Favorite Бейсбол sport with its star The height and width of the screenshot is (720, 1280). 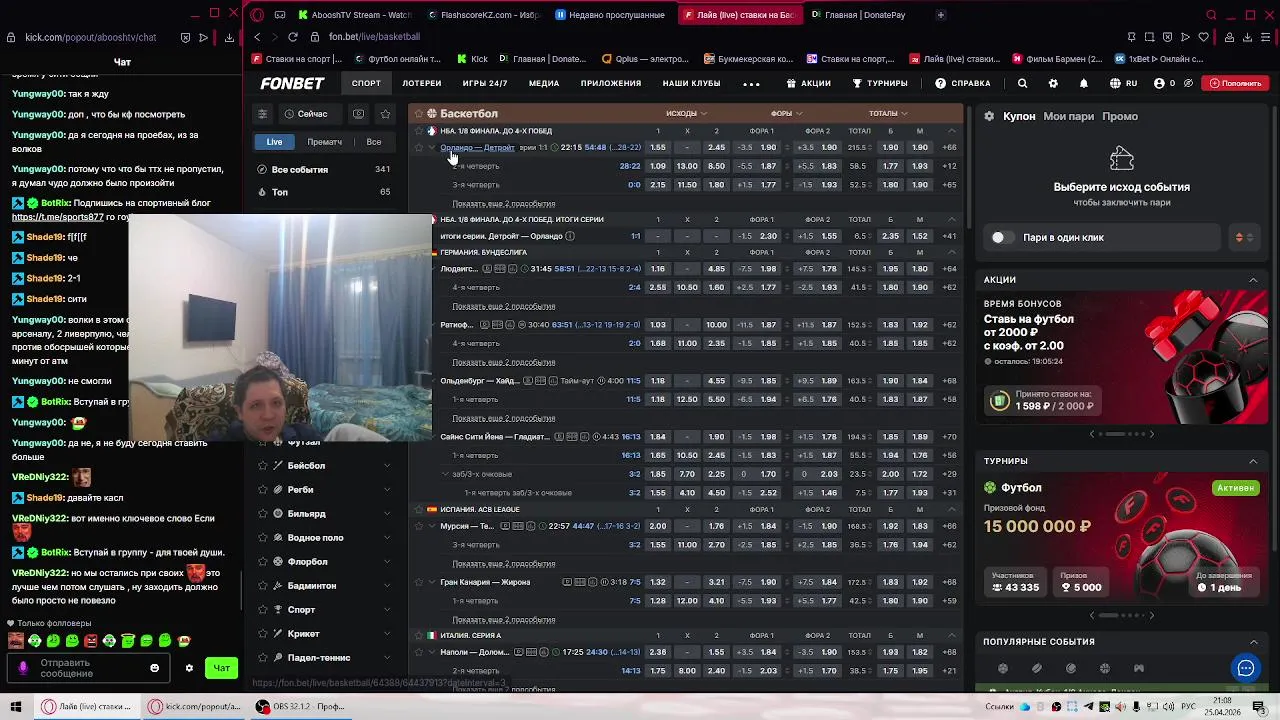[x=262, y=466]
